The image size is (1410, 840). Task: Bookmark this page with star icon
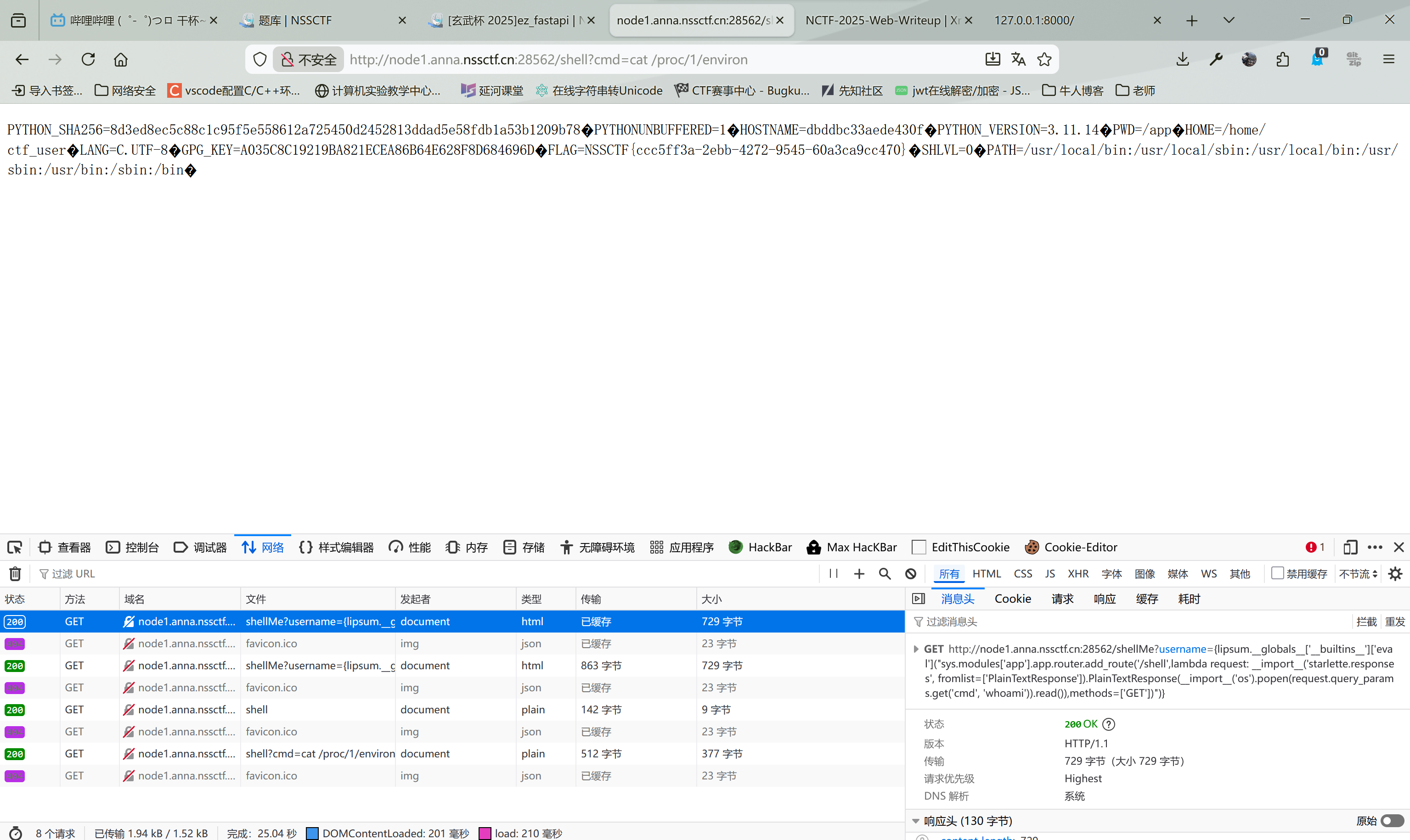click(1044, 59)
